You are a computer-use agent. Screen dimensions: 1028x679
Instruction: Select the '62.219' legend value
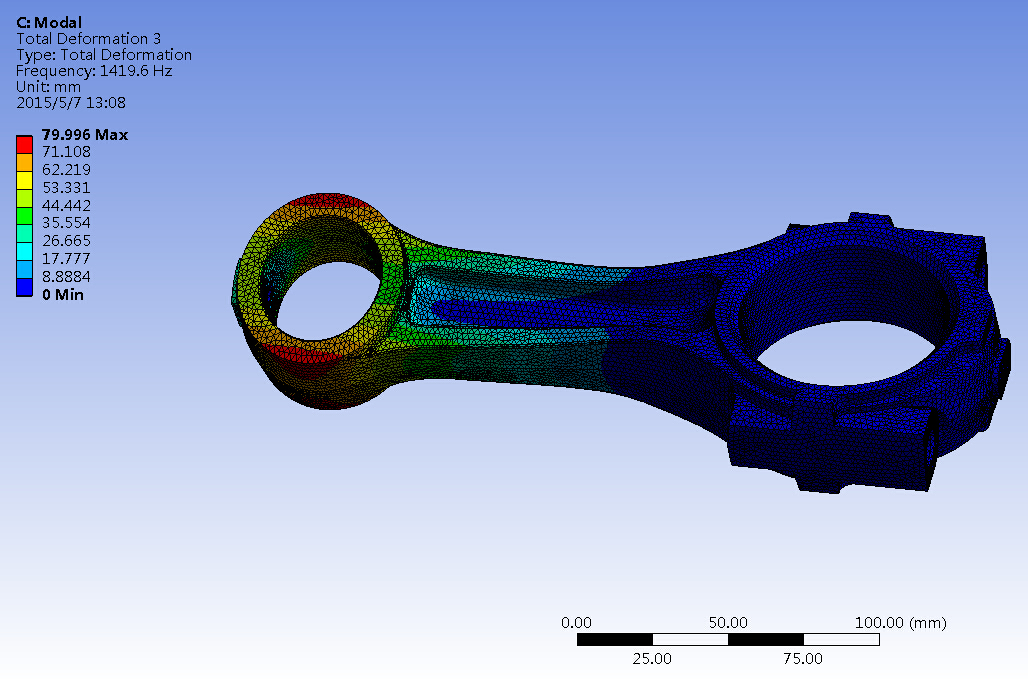66,170
